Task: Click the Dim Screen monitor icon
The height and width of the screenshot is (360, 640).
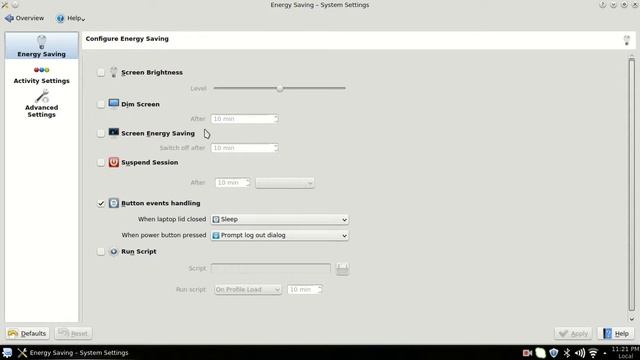Action: coord(113,103)
